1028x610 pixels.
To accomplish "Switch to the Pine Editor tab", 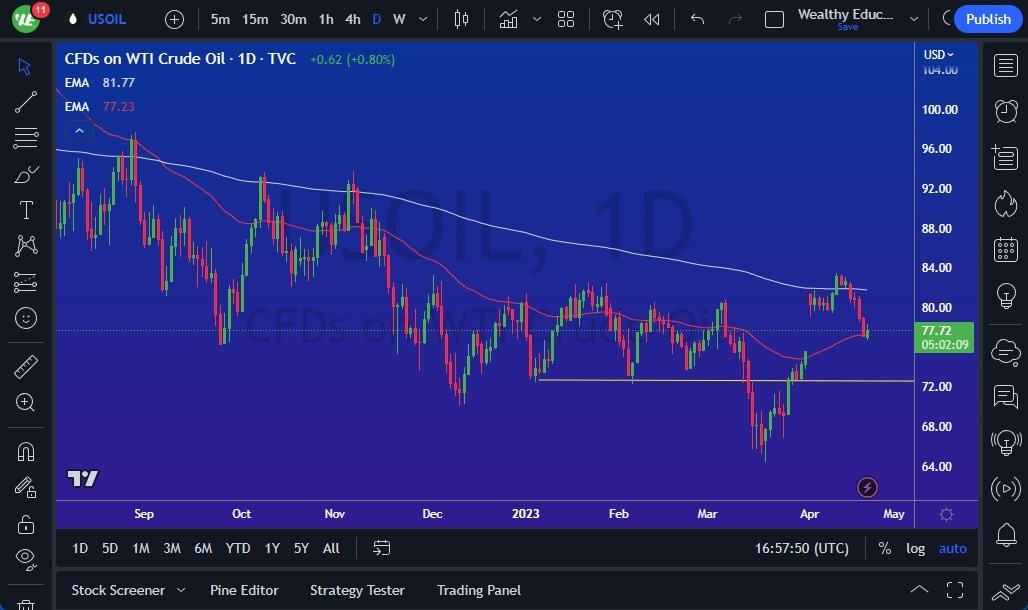I will tap(244, 590).
